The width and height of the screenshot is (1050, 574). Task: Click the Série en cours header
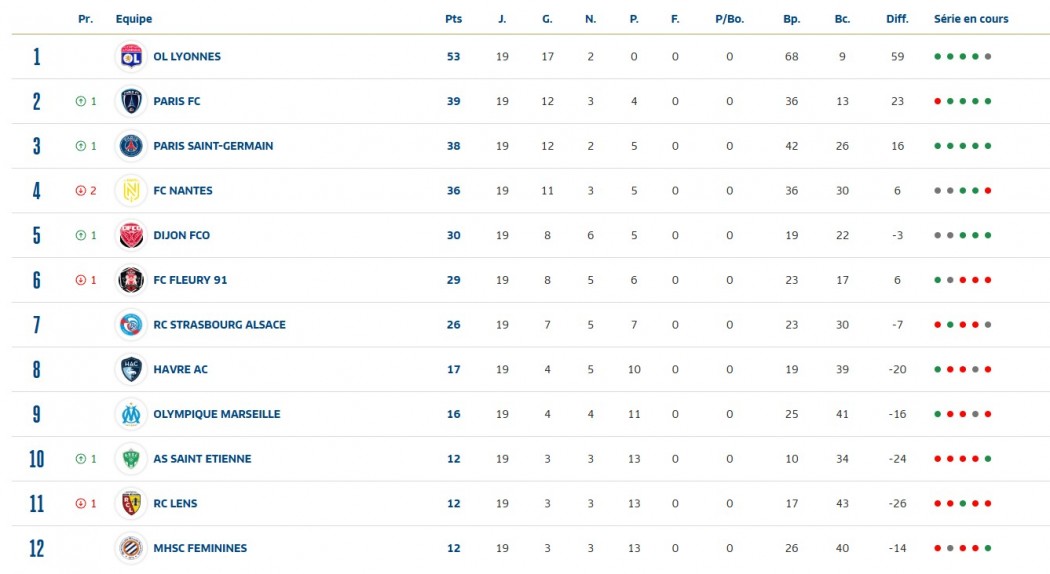[971, 19]
